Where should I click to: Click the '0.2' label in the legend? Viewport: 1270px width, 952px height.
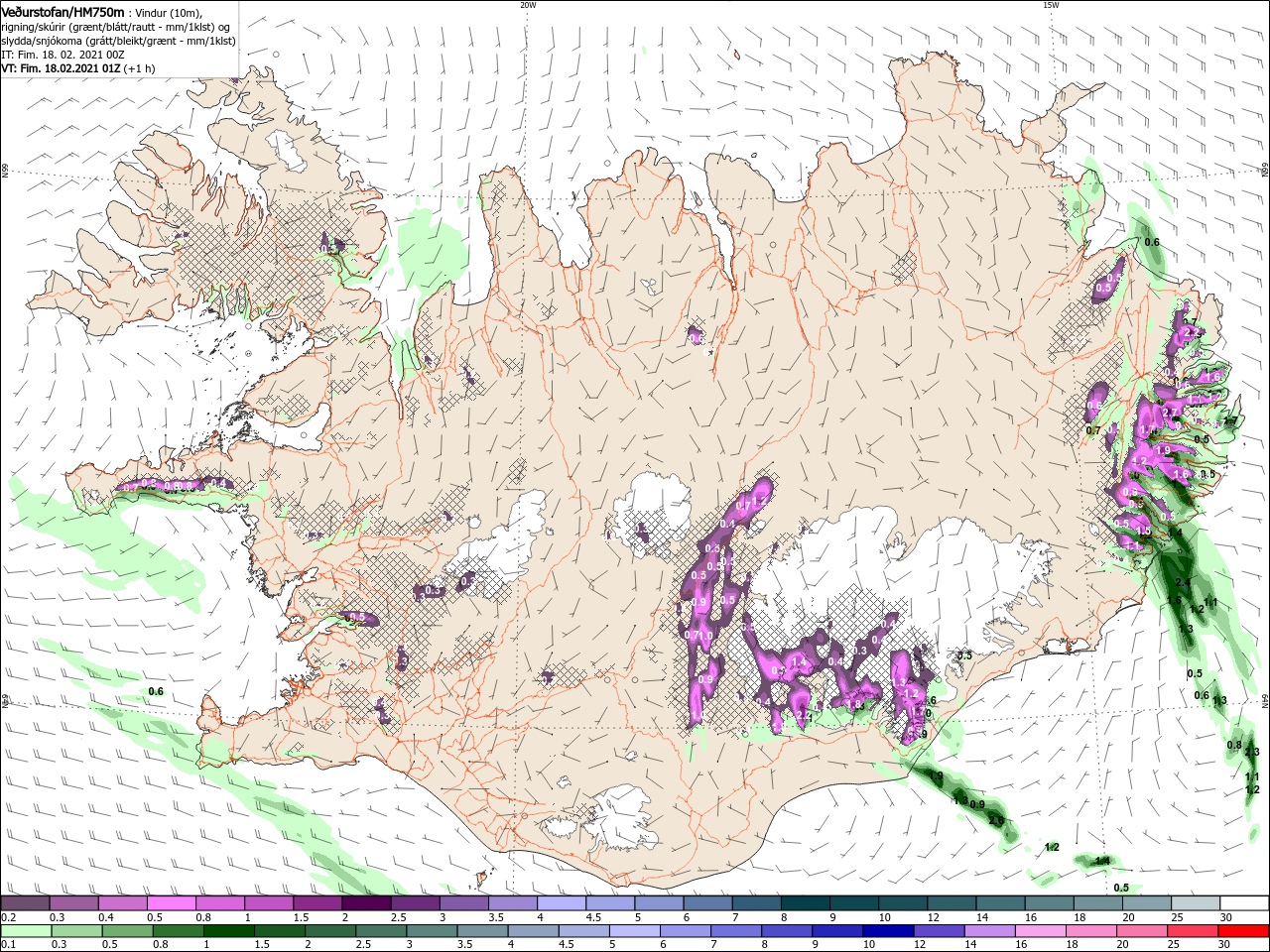[8, 918]
